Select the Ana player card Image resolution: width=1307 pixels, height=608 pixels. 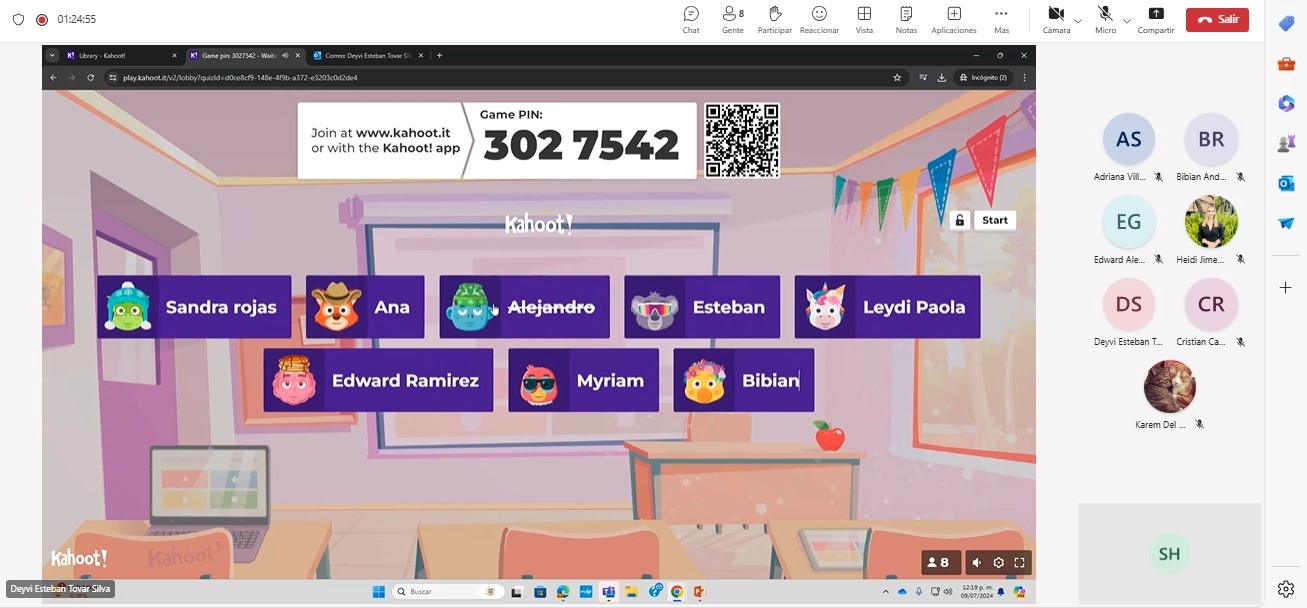coord(365,307)
